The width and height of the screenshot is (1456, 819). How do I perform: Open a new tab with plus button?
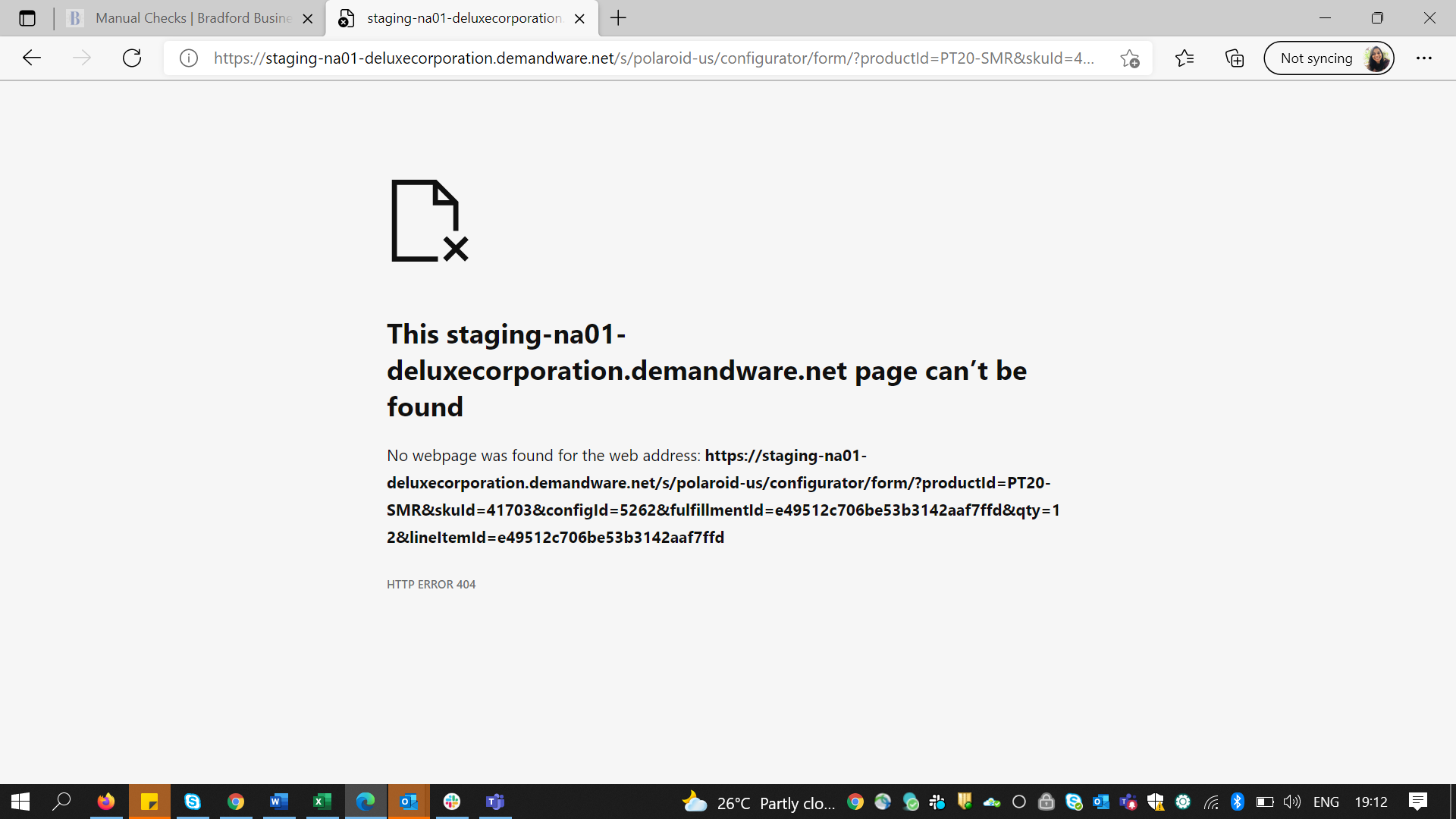(x=619, y=18)
